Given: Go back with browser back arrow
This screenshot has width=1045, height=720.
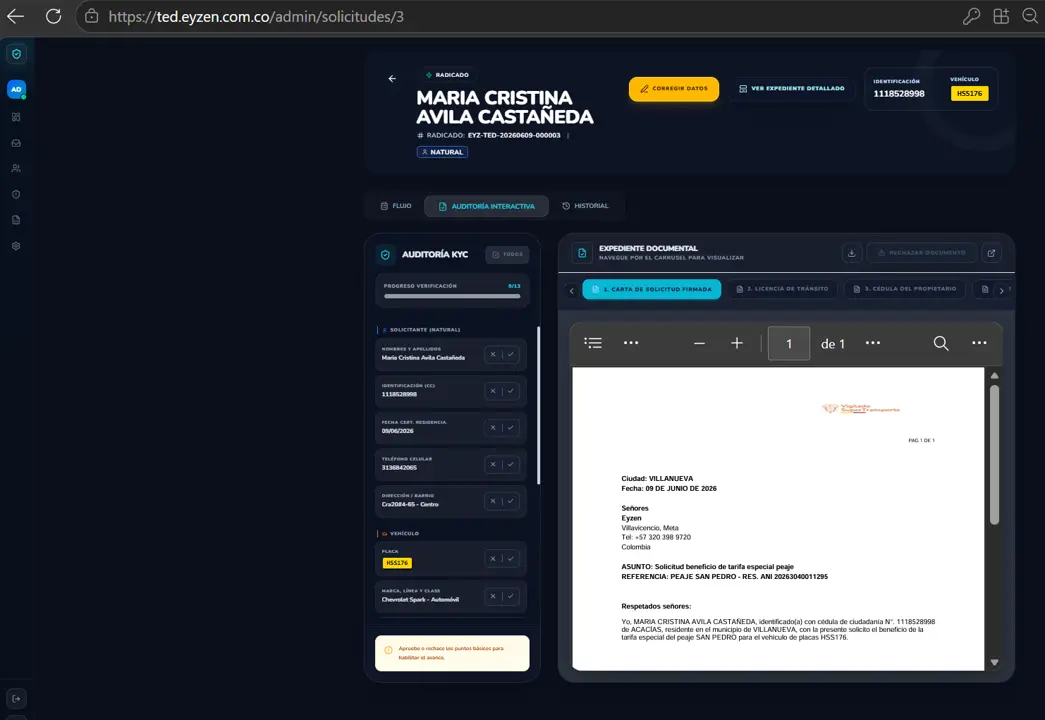Looking at the screenshot, I should (15, 17).
